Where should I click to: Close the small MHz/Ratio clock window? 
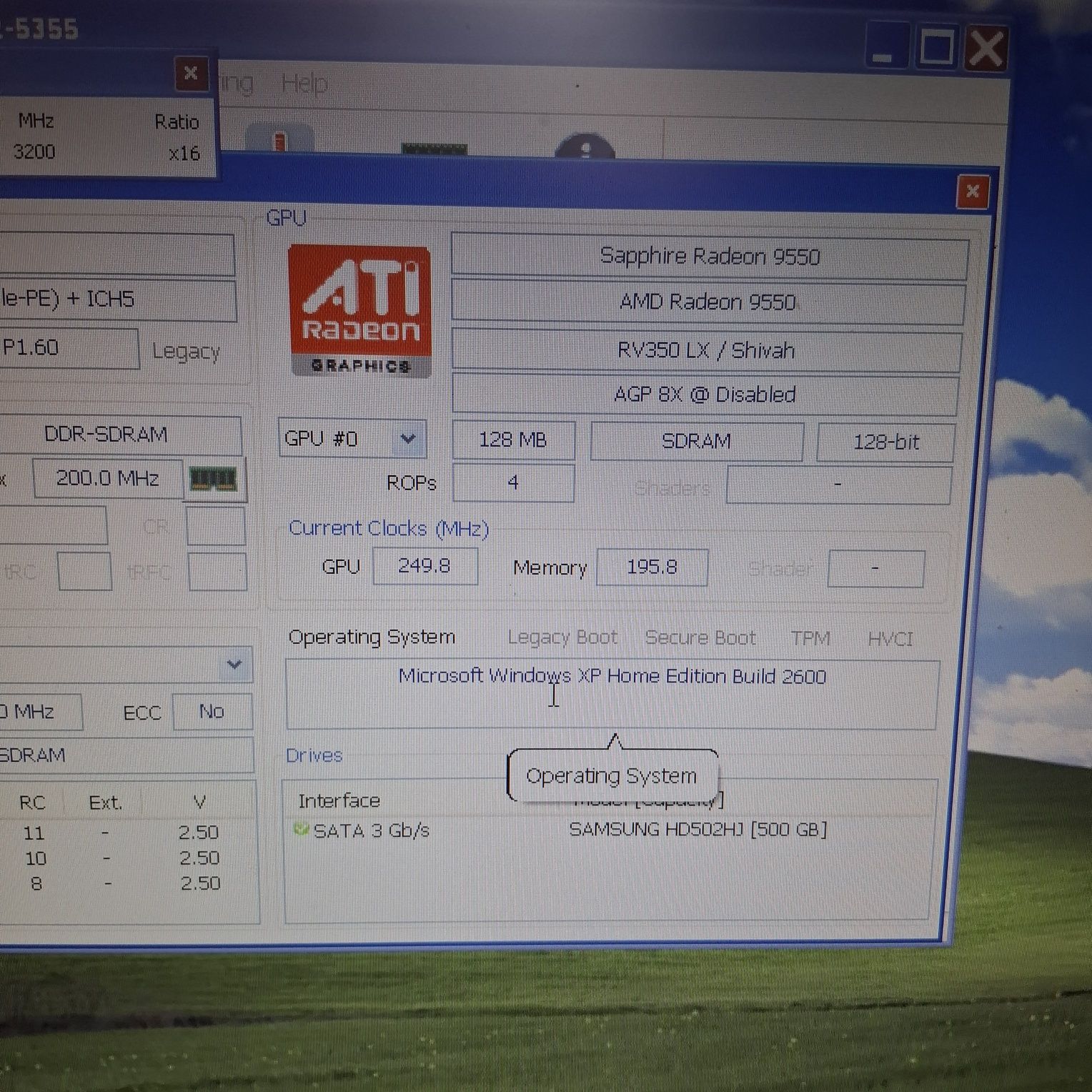[191, 73]
